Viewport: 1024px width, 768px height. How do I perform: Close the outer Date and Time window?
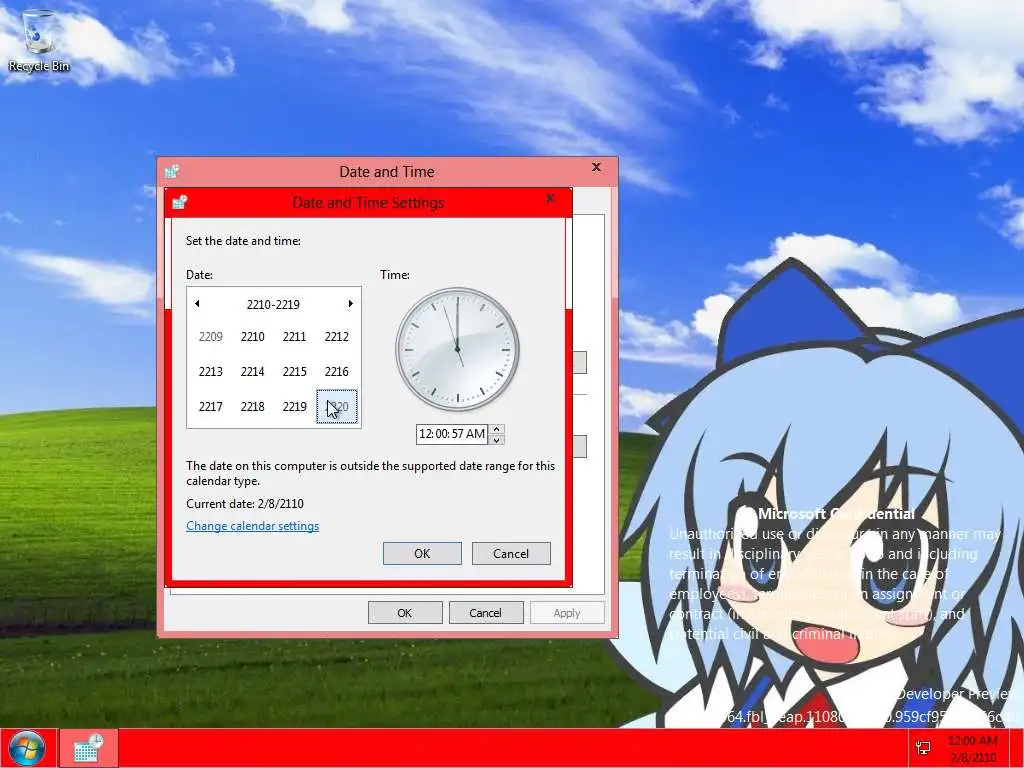596,167
